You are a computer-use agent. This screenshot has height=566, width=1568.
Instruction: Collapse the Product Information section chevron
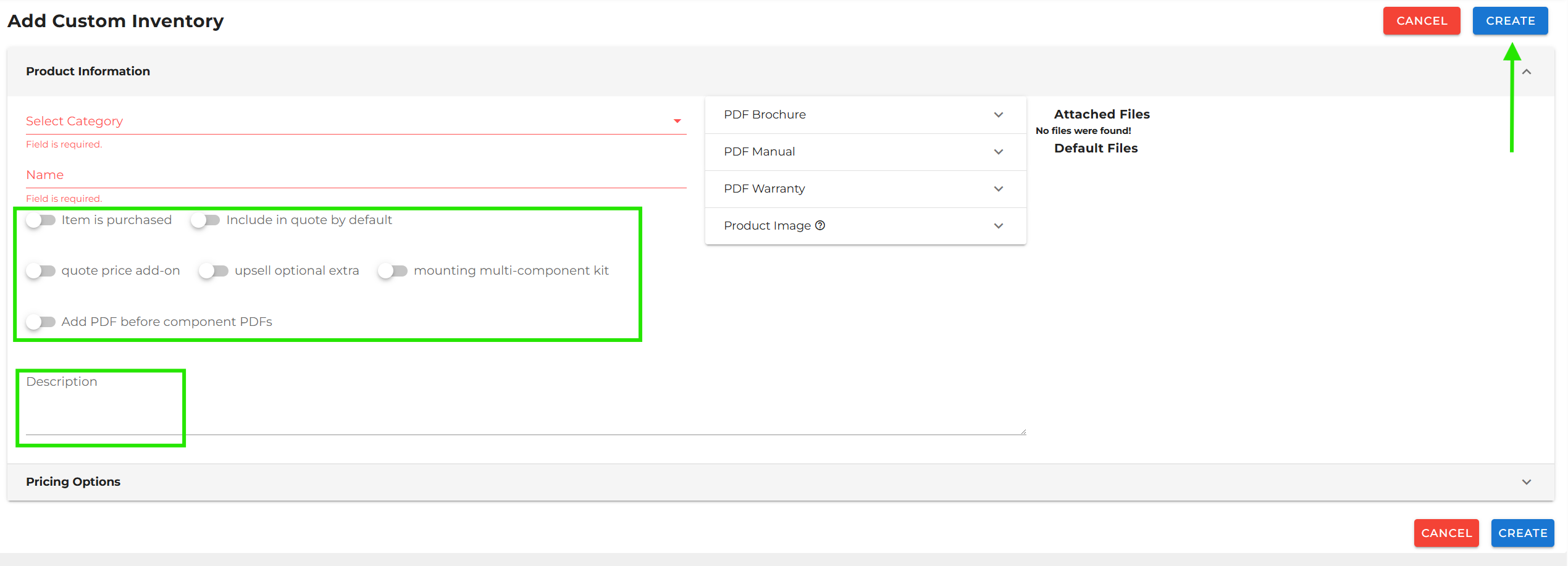click(1527, 72)
